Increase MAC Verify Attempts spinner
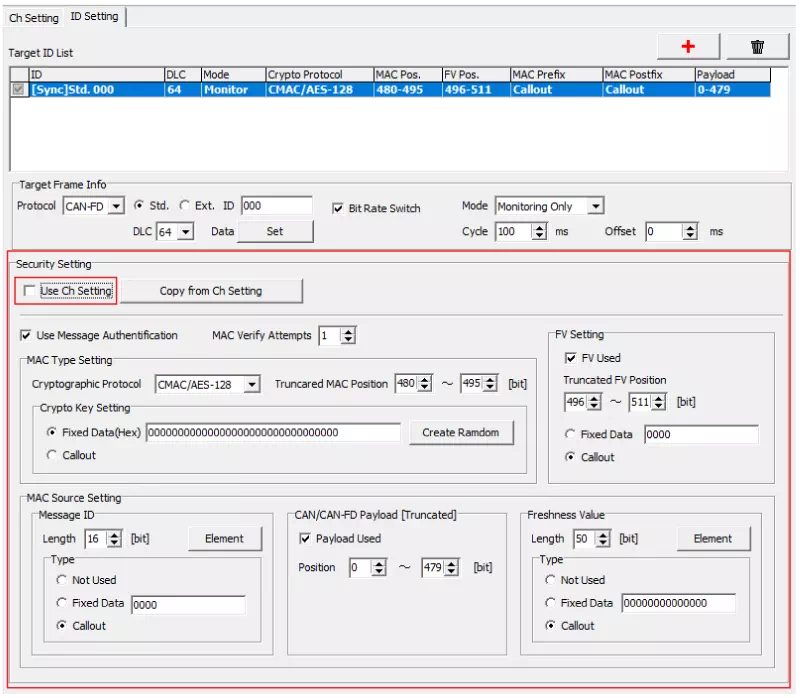The width and height of the screenshot is (800, 698). pyautogui.click(x=348, y=331)
